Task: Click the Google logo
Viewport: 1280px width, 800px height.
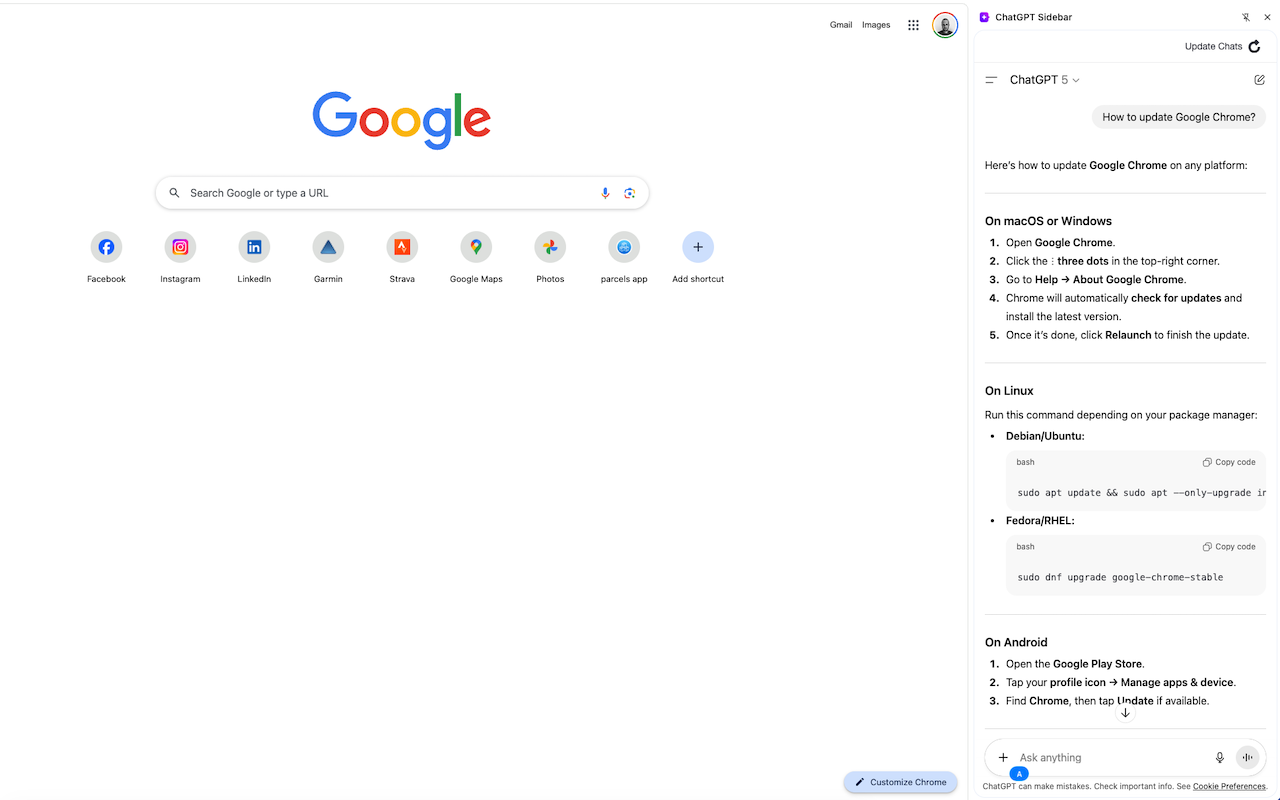Action: point(402,120)
